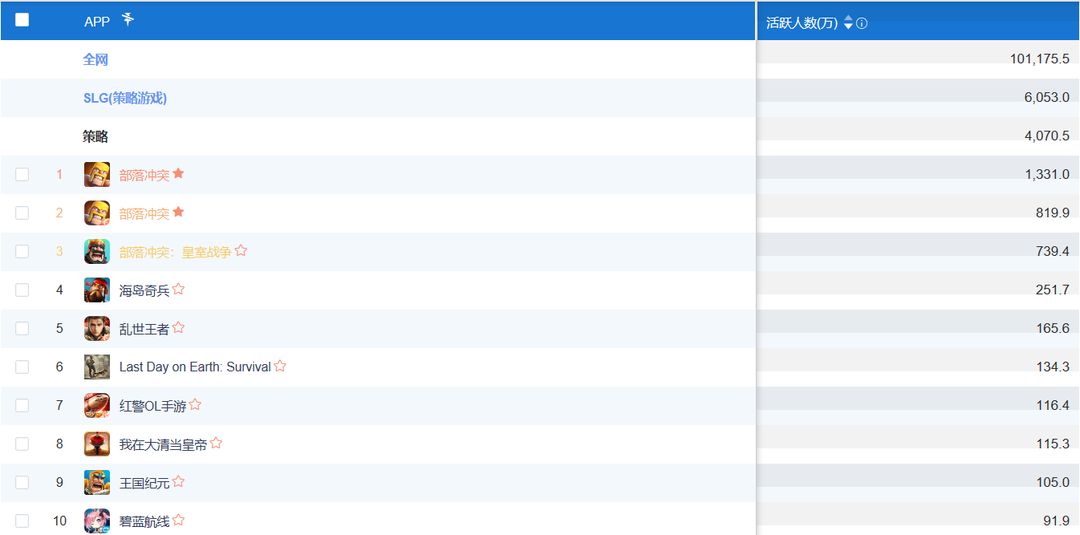The width and height of the screenshot is (1080, 535).
Task: Click the app icon for rank 1 部落冲突
Action: 97,174
